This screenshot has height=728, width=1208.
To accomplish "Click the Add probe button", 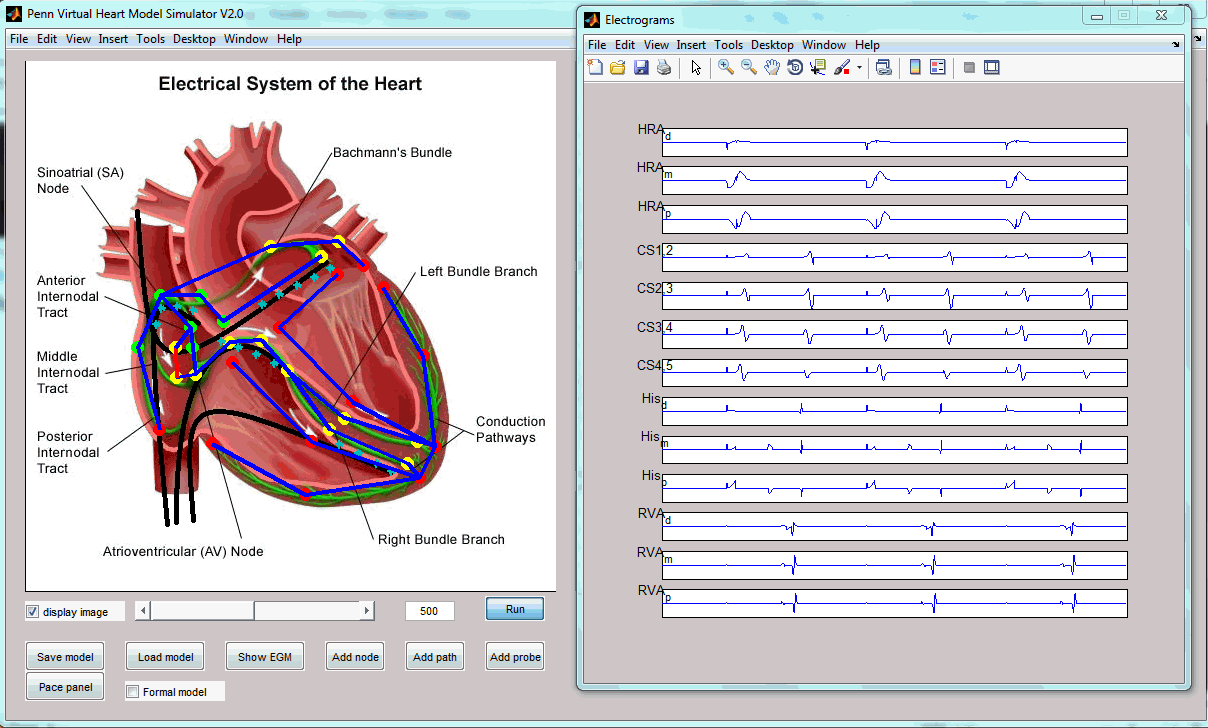I will click(x=515, y=657).
